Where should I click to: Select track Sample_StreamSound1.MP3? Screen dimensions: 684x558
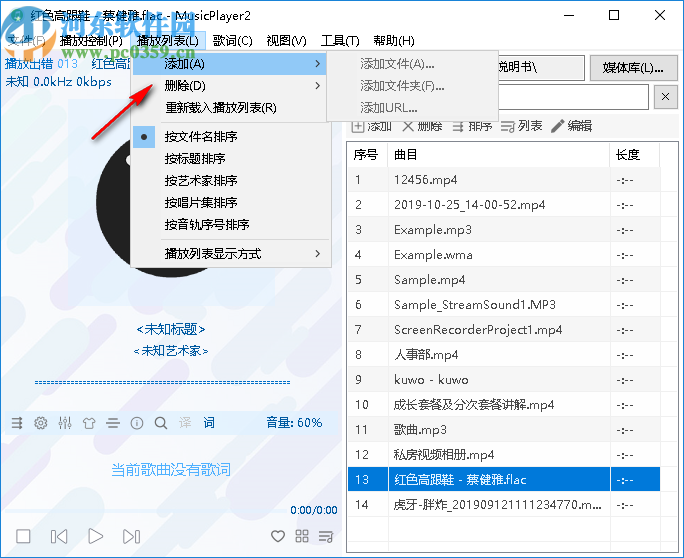tap(504, 305)
